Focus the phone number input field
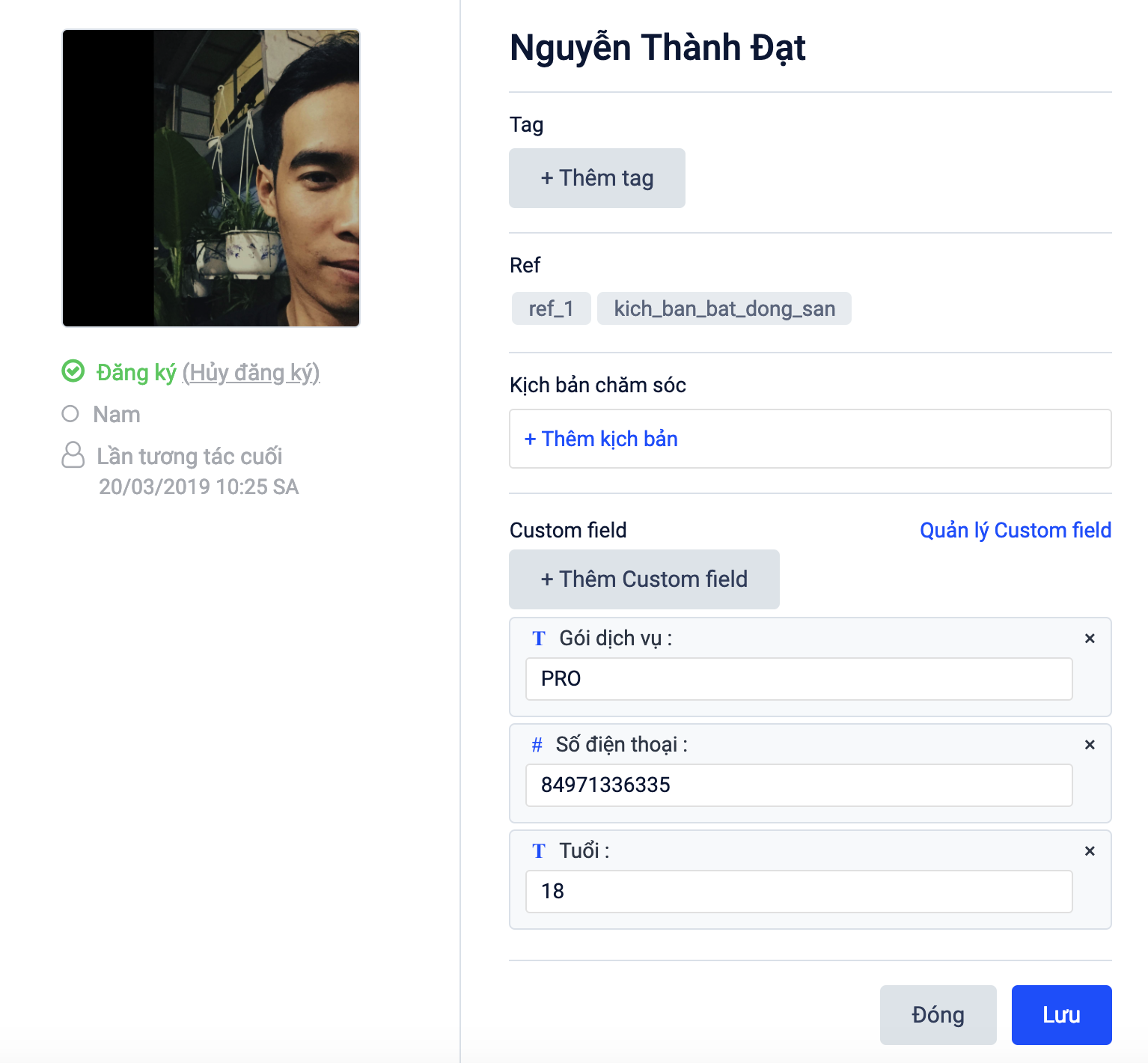Viewport: 1148px width, 1063px height. pos(799,785)
